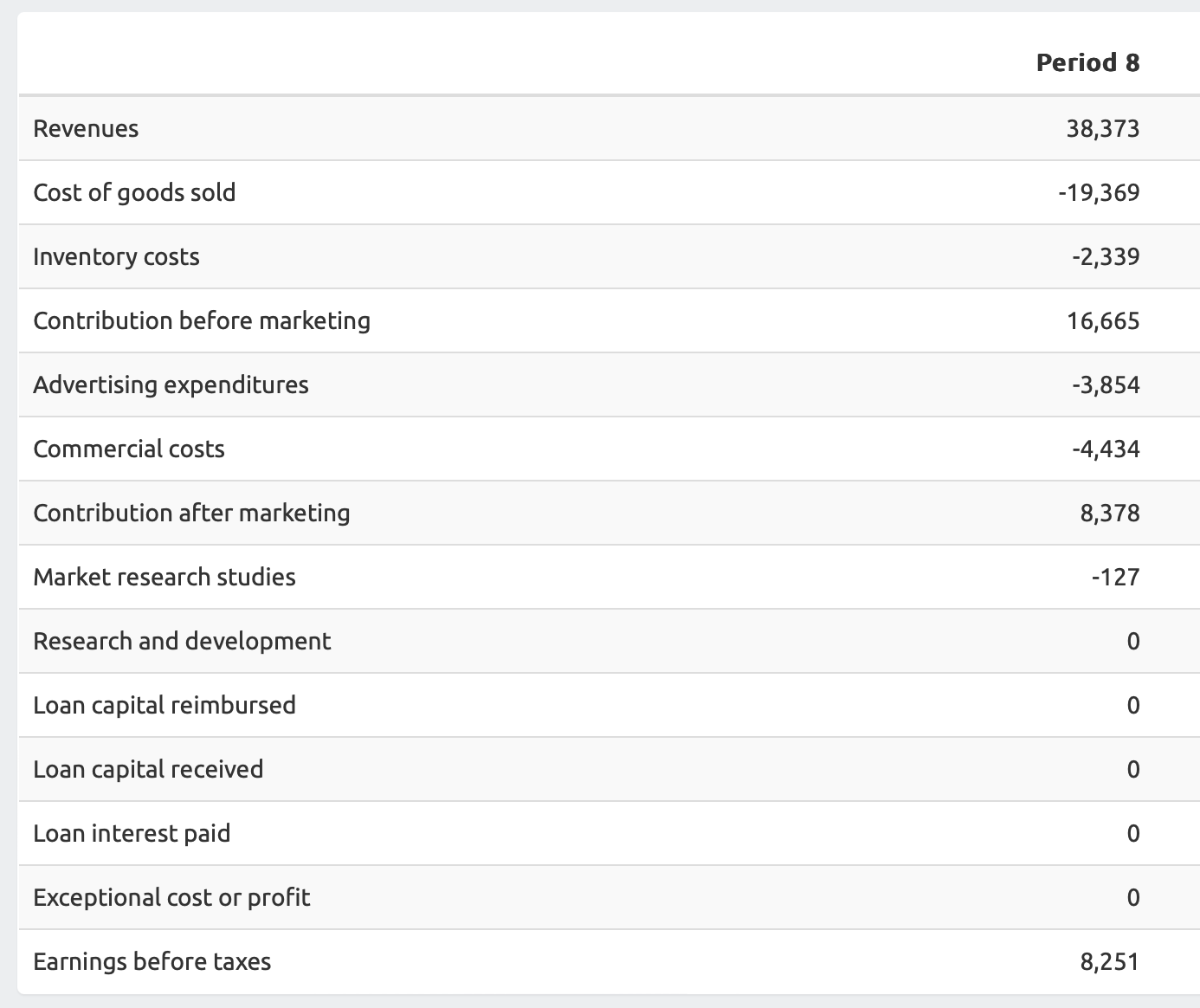Screen dimensions: 1200x1008
Task: Select the Inventory costs row label
Action: click(116, 256)
